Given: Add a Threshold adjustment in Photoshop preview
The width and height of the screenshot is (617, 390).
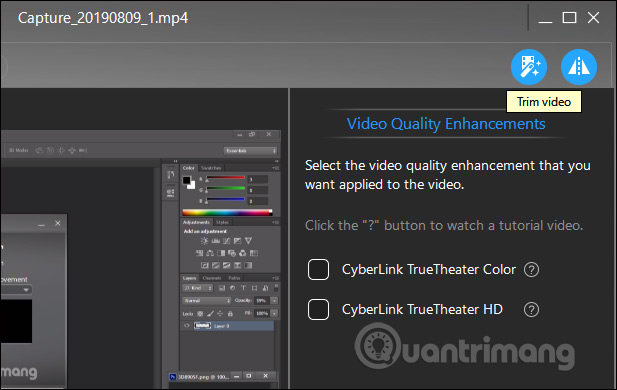Looking at the screenshot, I should (227, 265).
